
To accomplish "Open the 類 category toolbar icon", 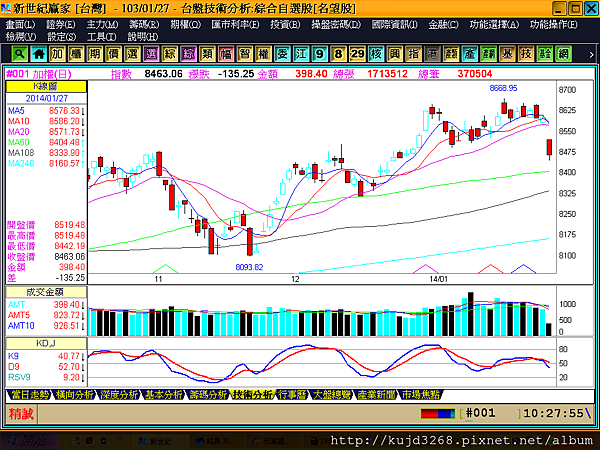I will (207, 54).
